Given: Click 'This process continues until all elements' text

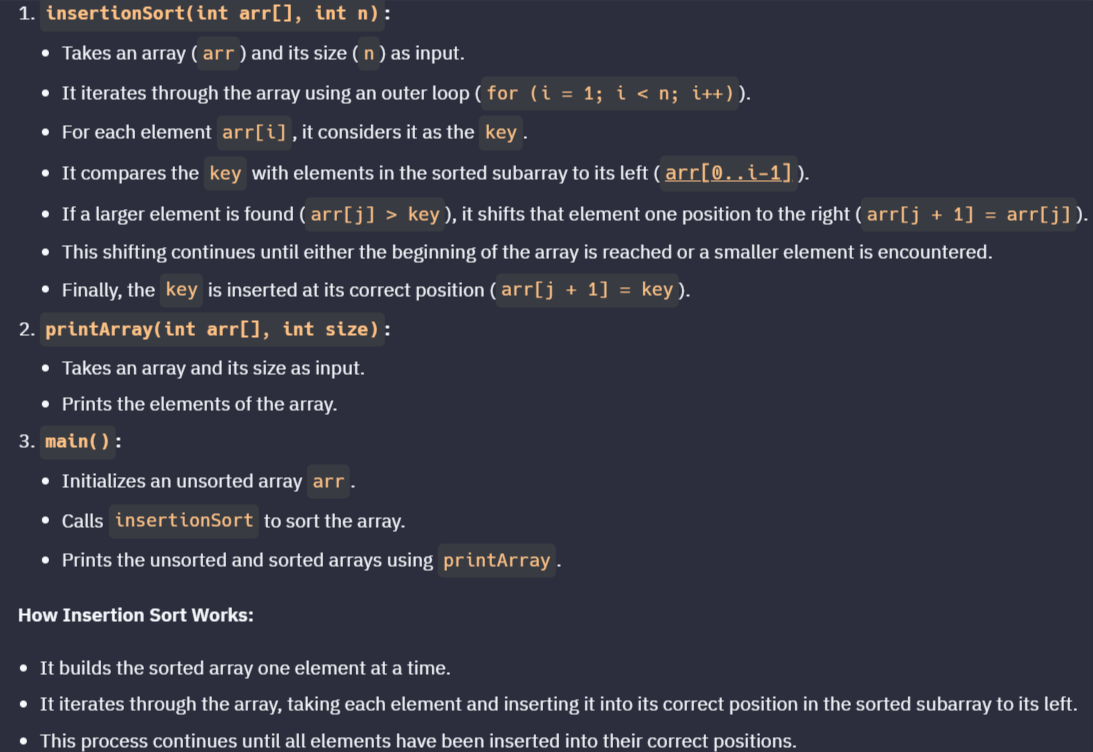Looking at the screenshot, I should 418,741.
